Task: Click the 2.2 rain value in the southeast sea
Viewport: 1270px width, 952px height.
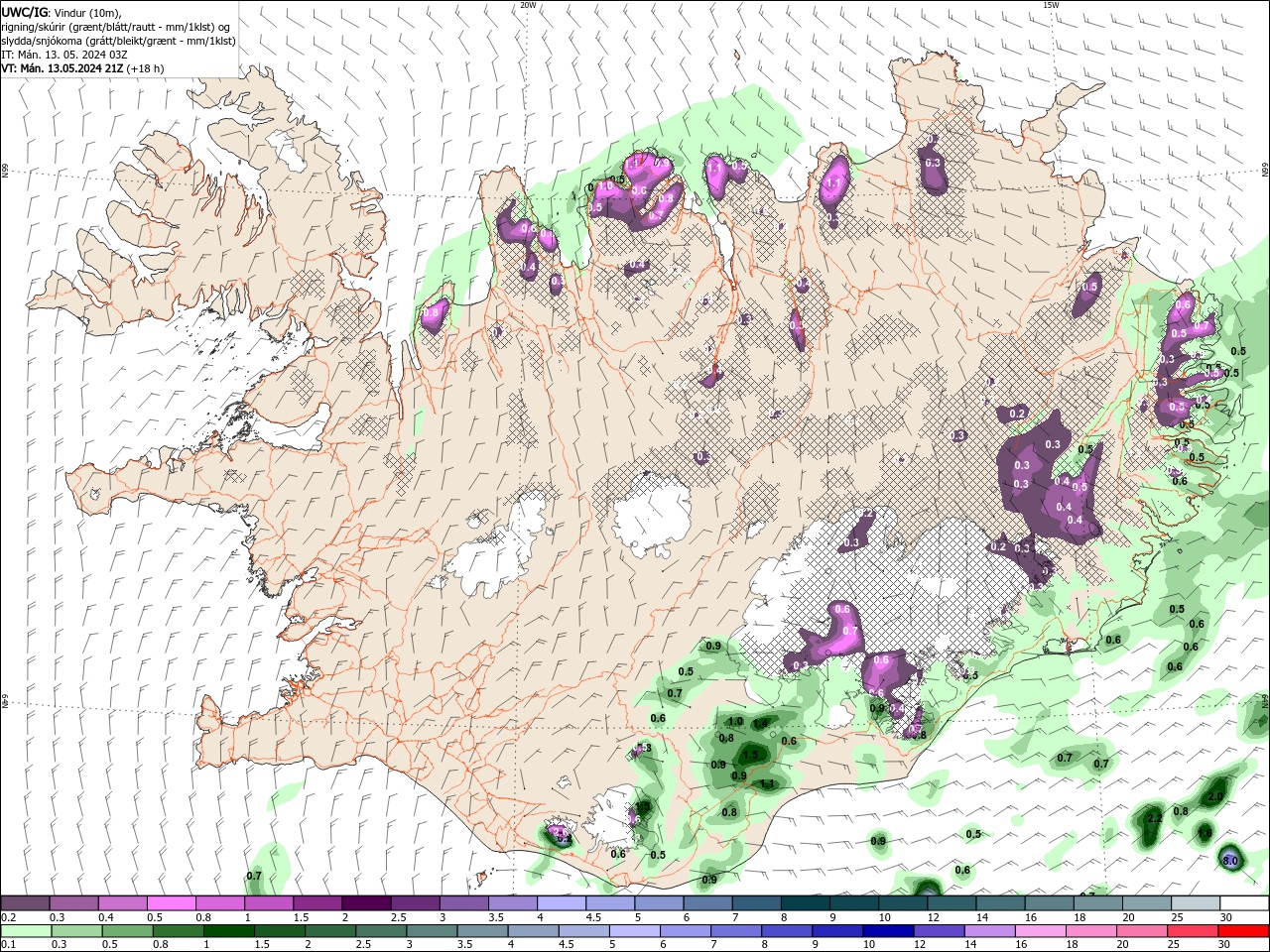Action: [x=1154, y=819]
